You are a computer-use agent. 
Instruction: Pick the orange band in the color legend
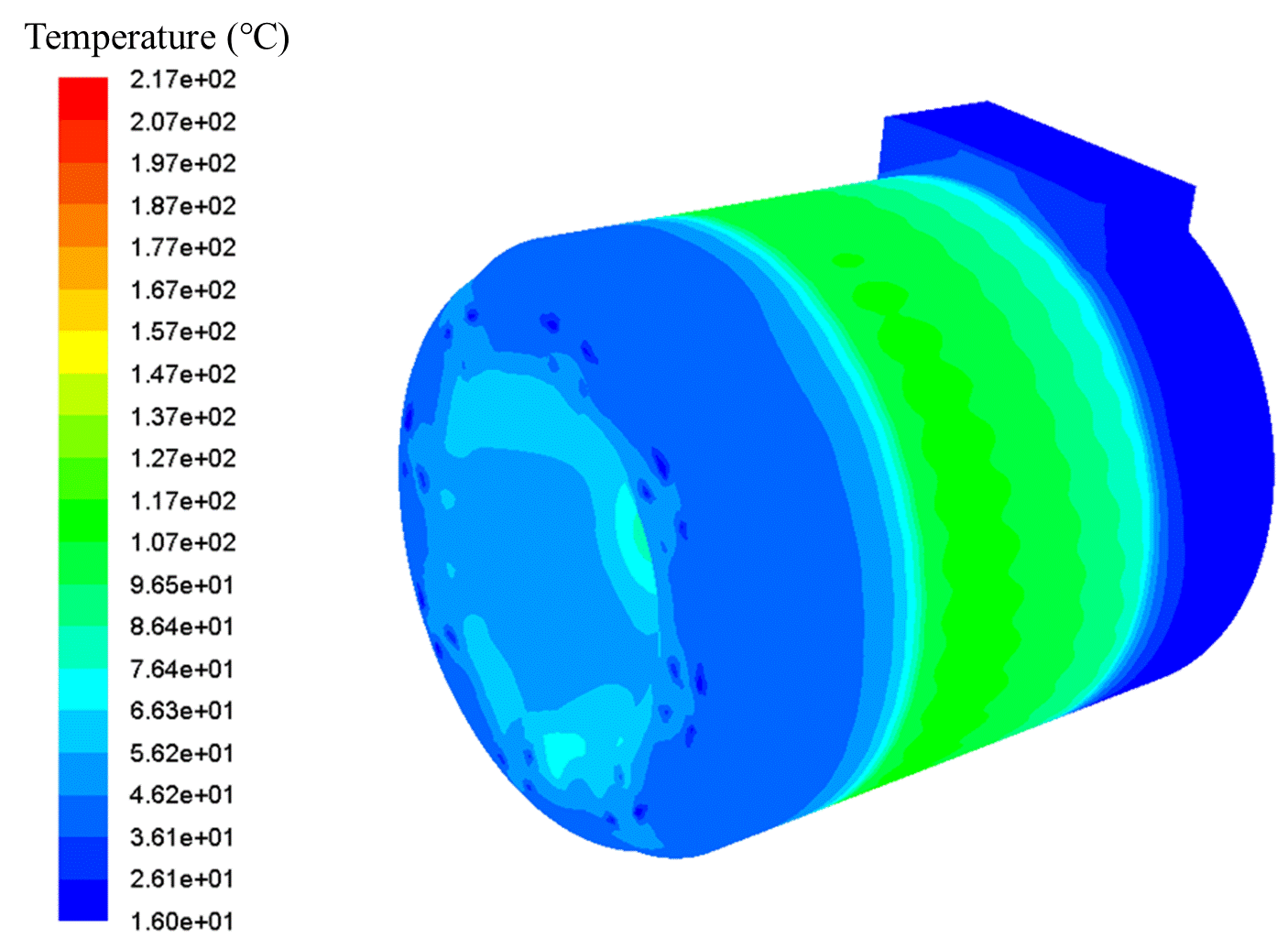click(x=82, y=224)
